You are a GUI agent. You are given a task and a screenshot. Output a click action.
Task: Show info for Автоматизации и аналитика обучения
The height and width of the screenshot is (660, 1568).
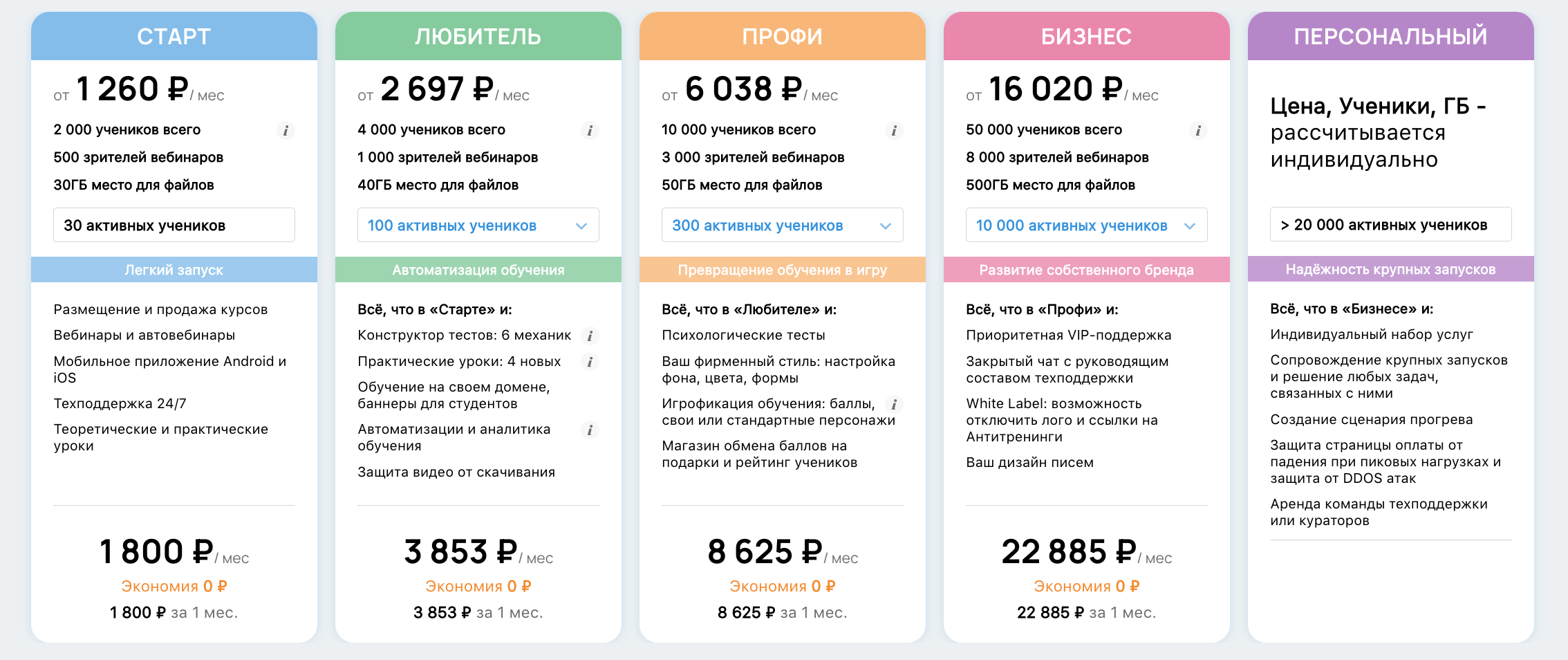[x=590, y=430]
